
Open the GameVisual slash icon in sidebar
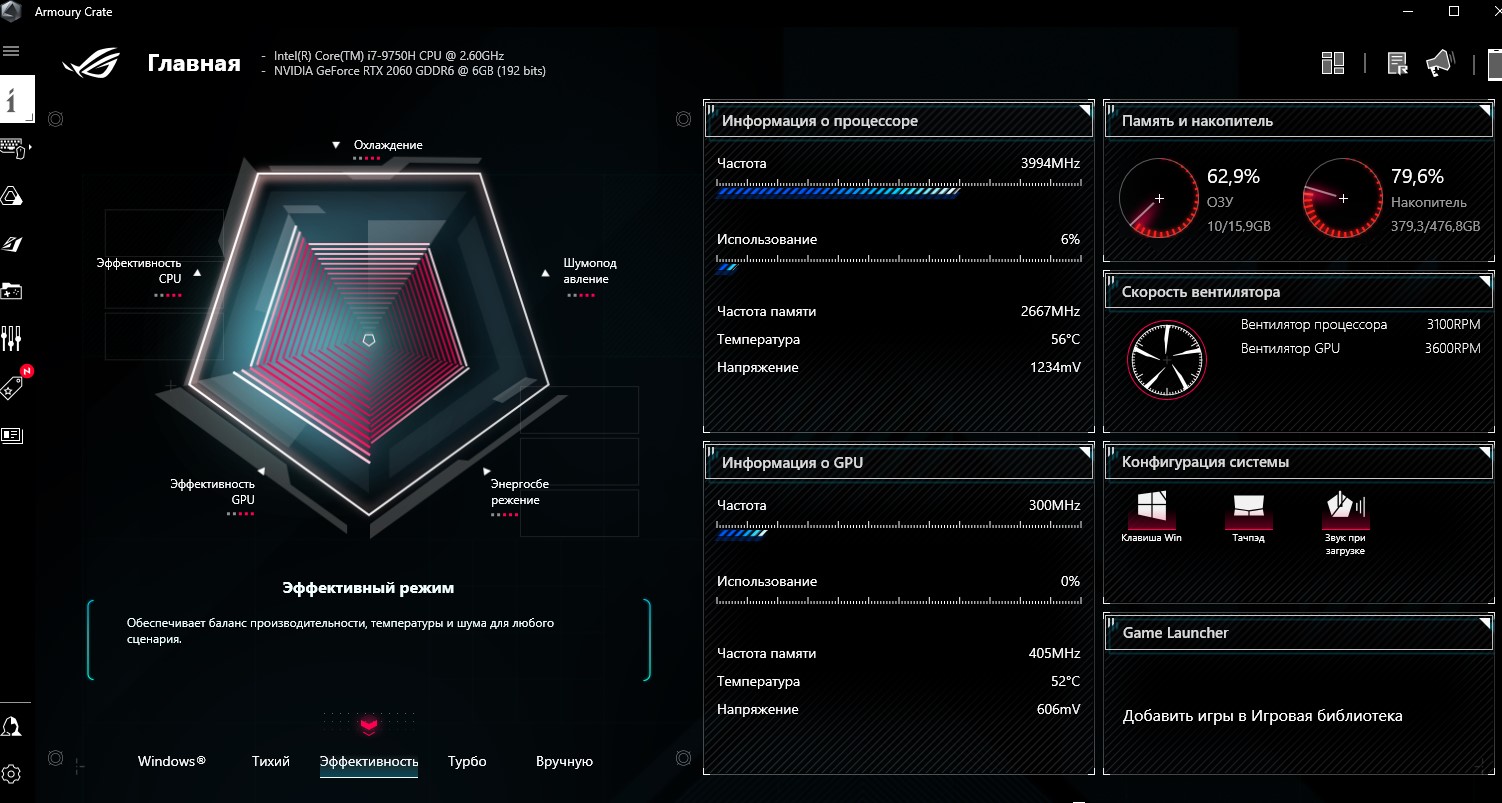click(12, 244)
